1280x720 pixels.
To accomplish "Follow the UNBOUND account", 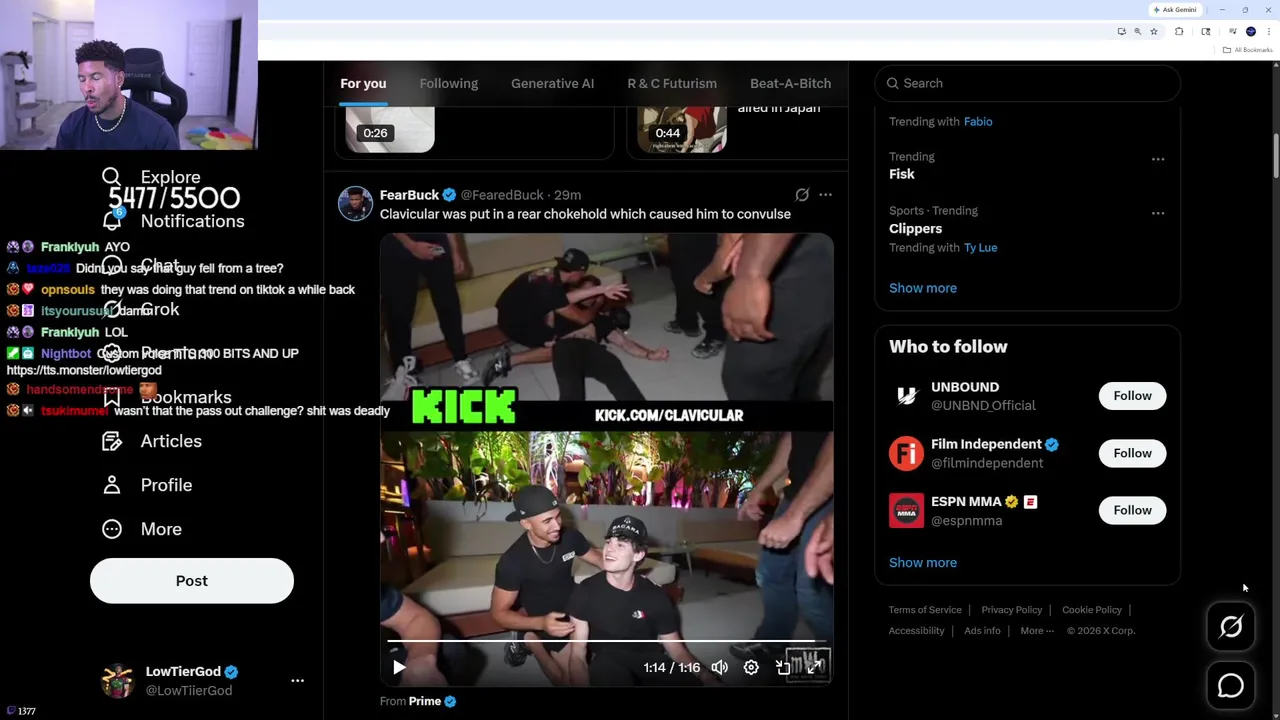I will tap(1132, 396).
